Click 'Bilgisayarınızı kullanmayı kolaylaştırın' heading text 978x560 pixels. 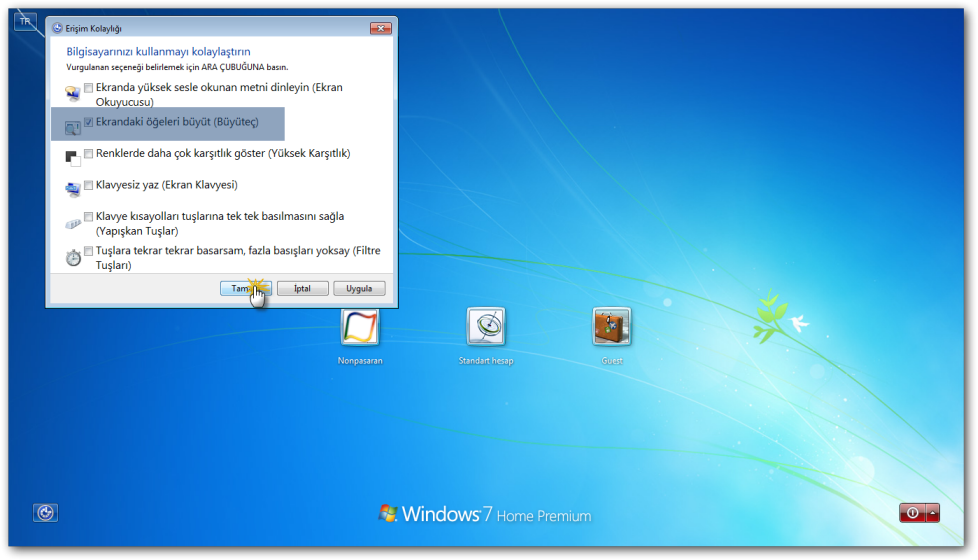tap(158, 52)
